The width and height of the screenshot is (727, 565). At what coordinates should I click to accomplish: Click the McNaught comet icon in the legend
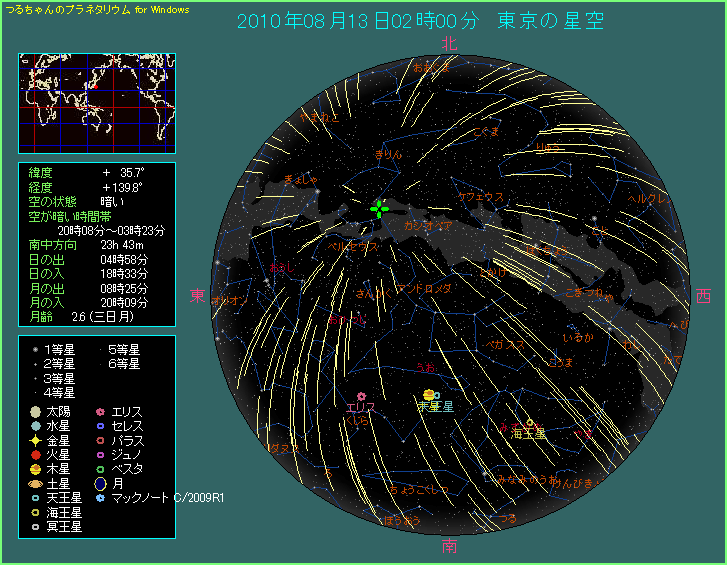point(100,496)
